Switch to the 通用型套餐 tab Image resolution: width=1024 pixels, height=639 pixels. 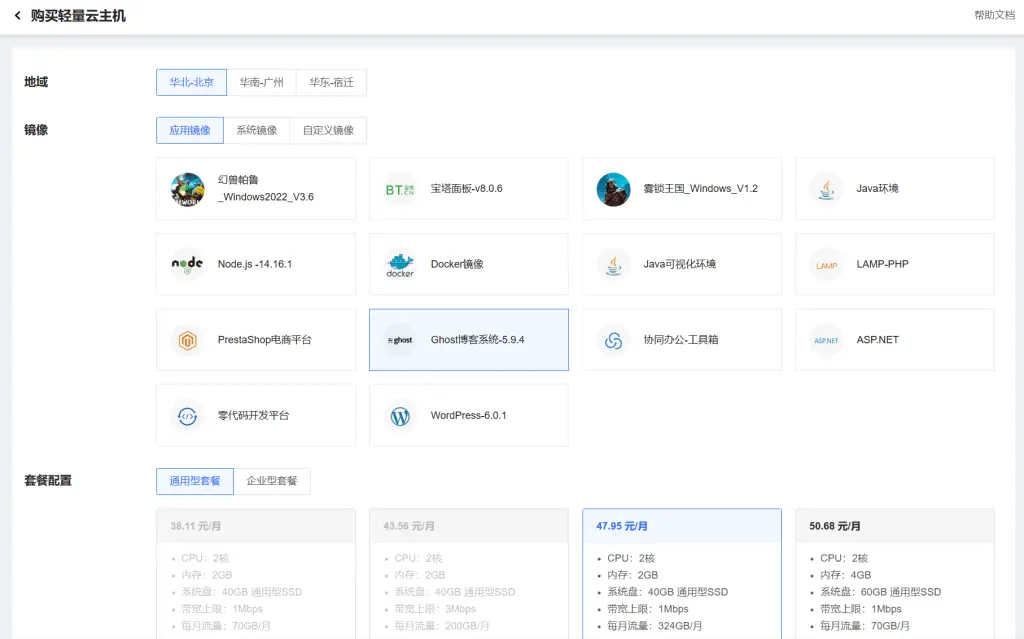pos(195,481)
